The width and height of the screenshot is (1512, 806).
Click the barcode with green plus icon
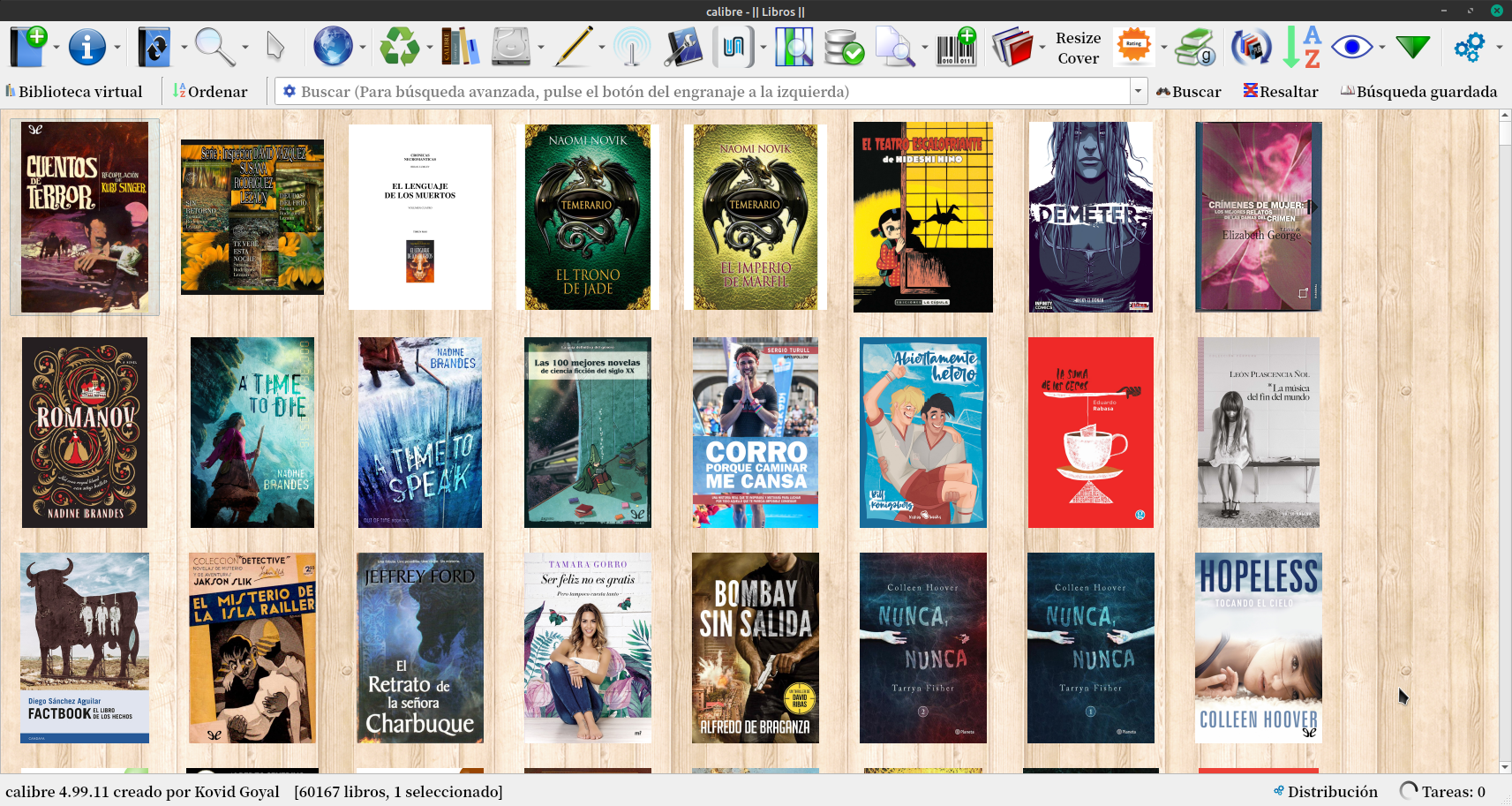coord(956,47)
